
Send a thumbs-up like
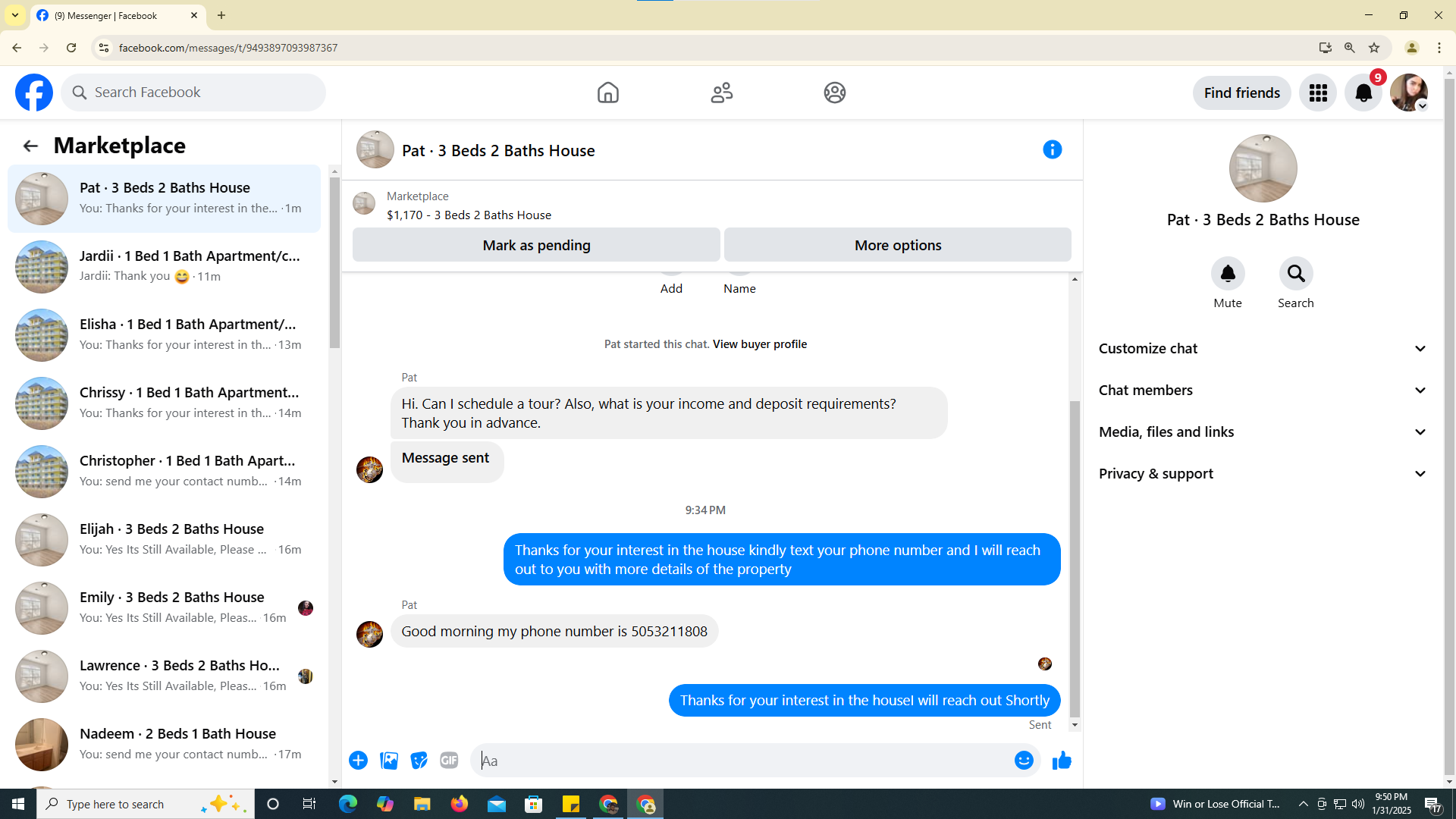coord(1062,760)
